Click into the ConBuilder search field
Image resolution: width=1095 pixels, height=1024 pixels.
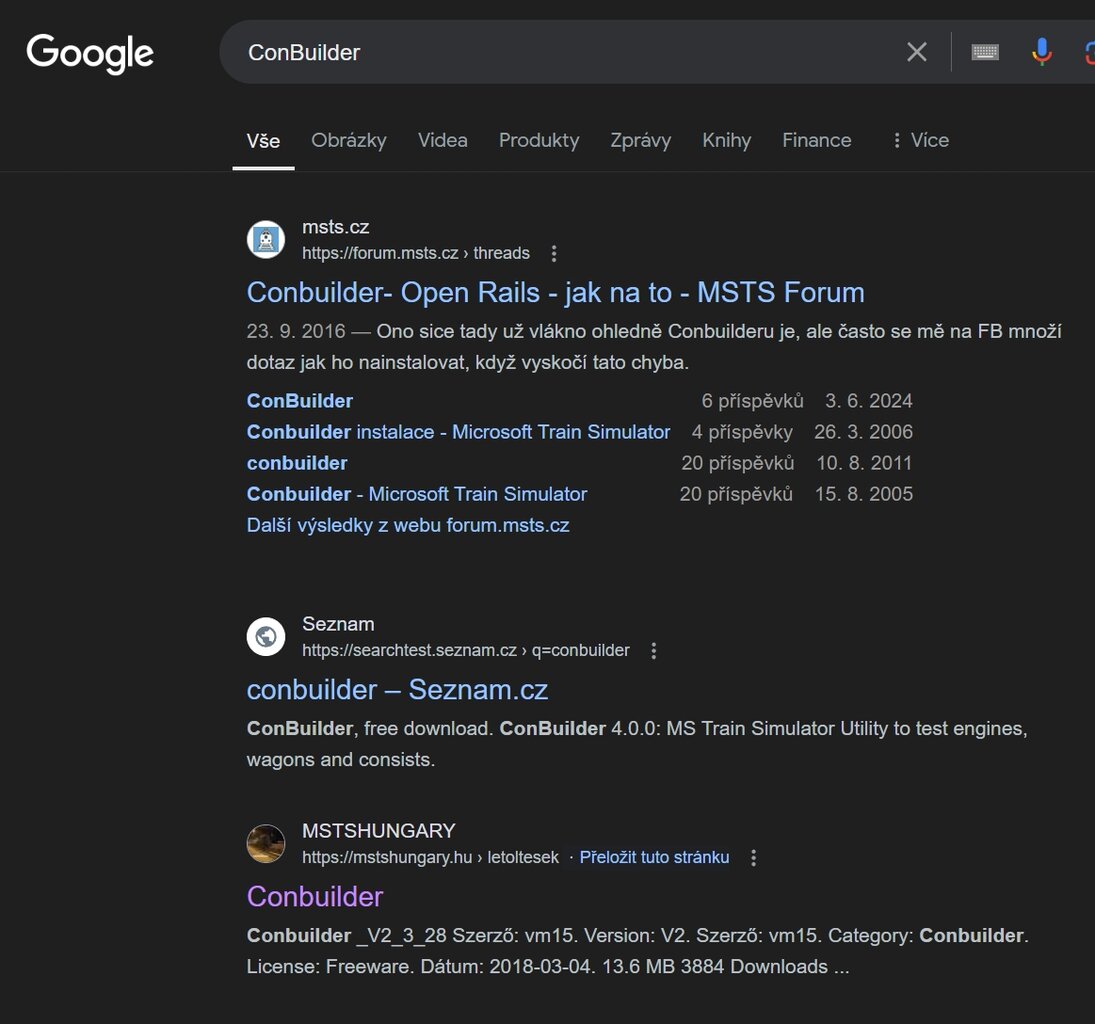pyautogui.click(x=560, y=52)
